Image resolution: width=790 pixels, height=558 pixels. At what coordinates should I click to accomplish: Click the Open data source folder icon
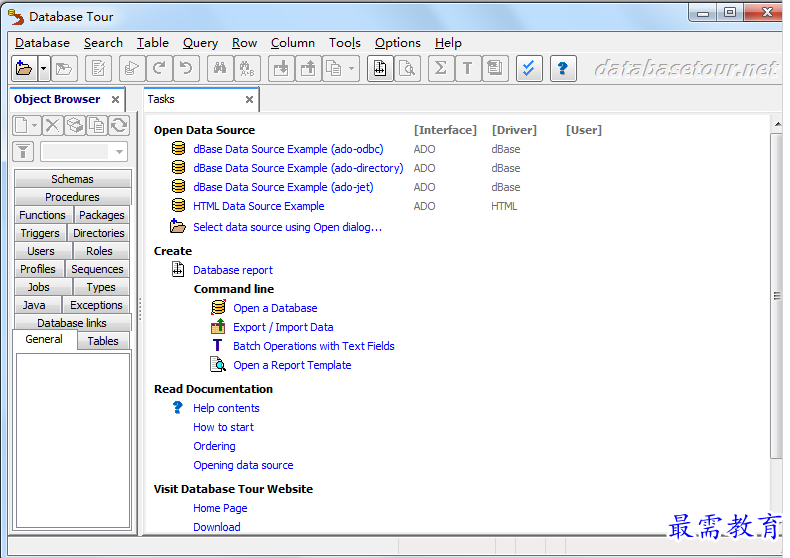[24, 68]
